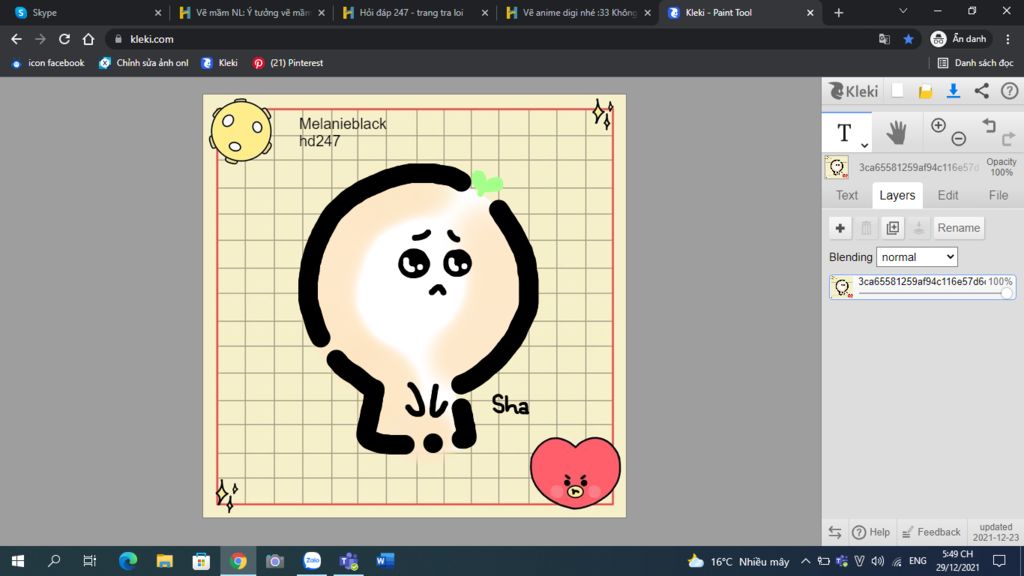This screenshot has height=576, width=1024.
Task: Add a new layer
Action: tap(840, 228)
